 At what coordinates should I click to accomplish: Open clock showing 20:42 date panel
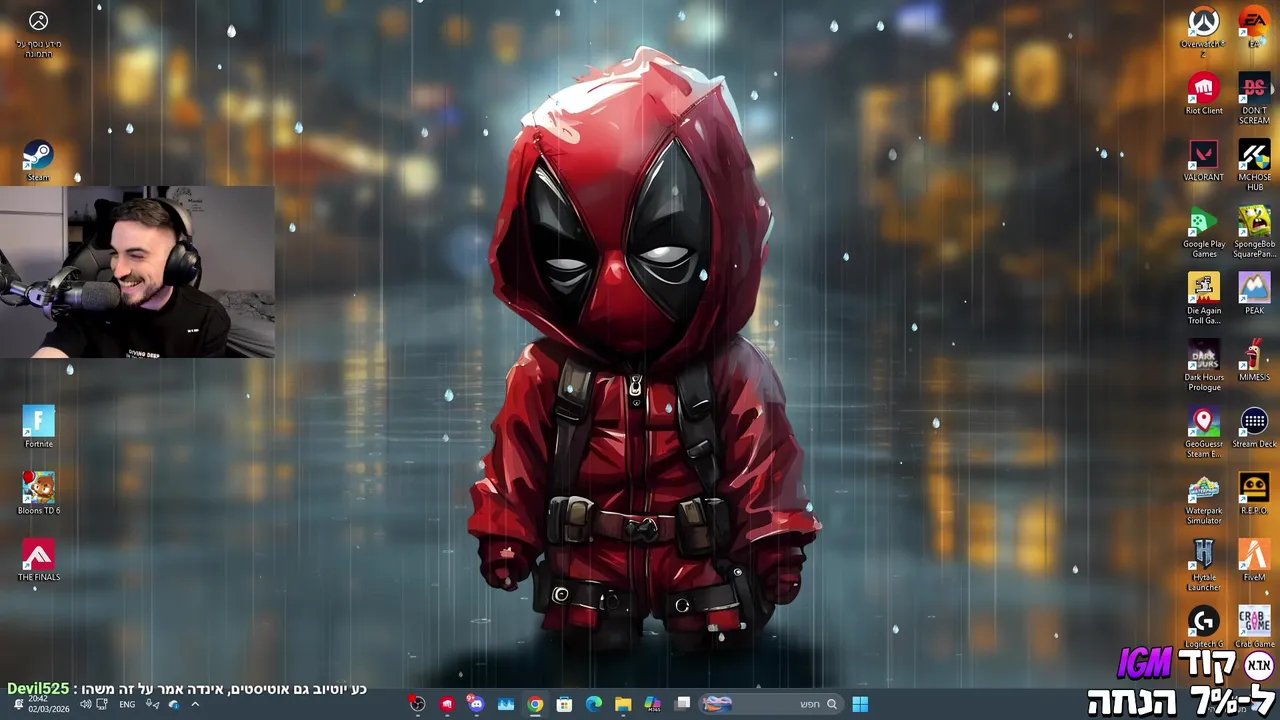click(x=48, y=704)
